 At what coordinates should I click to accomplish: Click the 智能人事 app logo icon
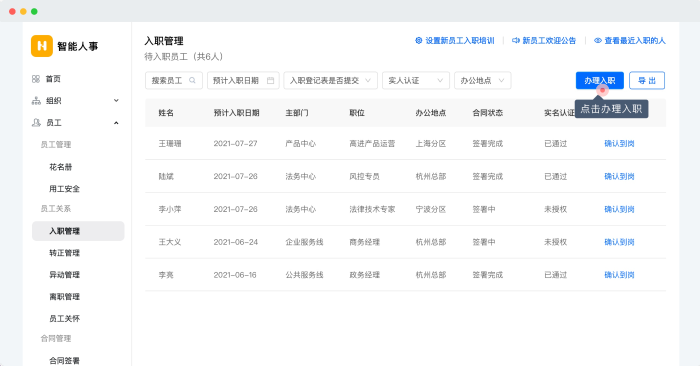pos(42,46)
